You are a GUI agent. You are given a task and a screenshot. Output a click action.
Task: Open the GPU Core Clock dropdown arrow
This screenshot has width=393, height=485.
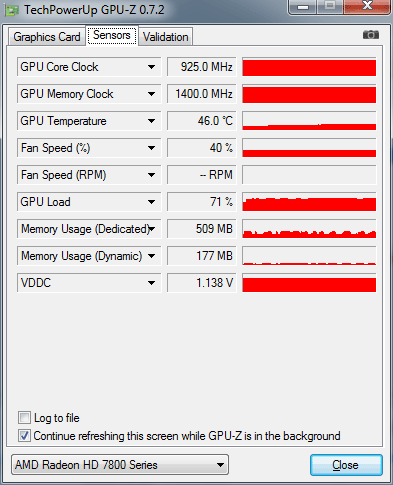tap(151, 67)
